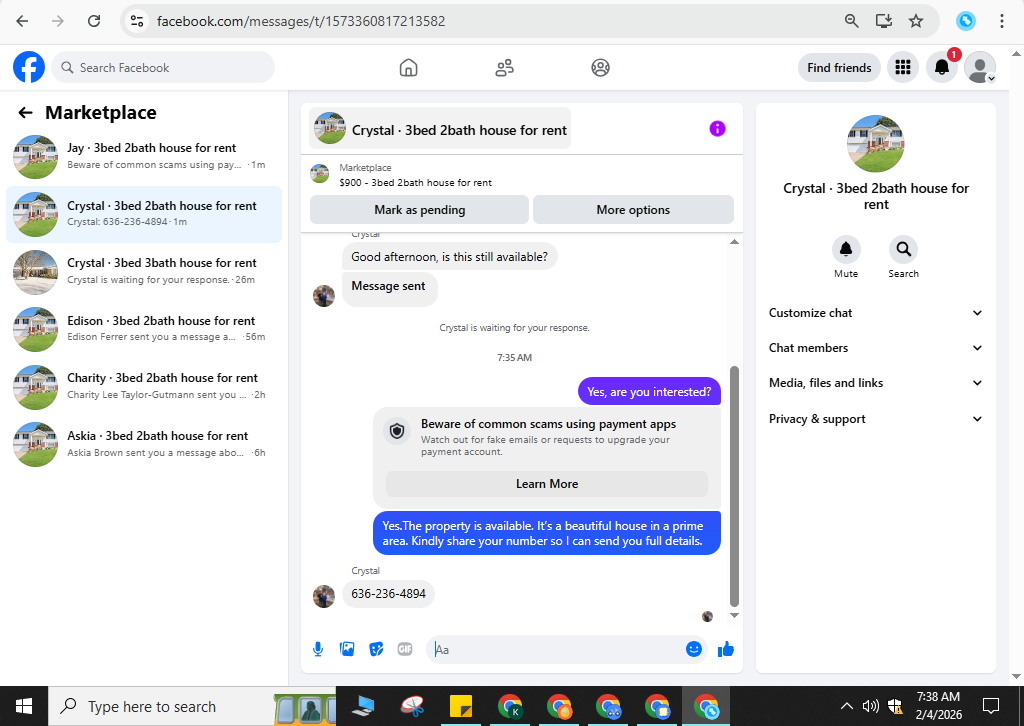This screenshot has width=1024, height=726.
Task: Open the Groups icon in top navigation
Action: (600, 67)
